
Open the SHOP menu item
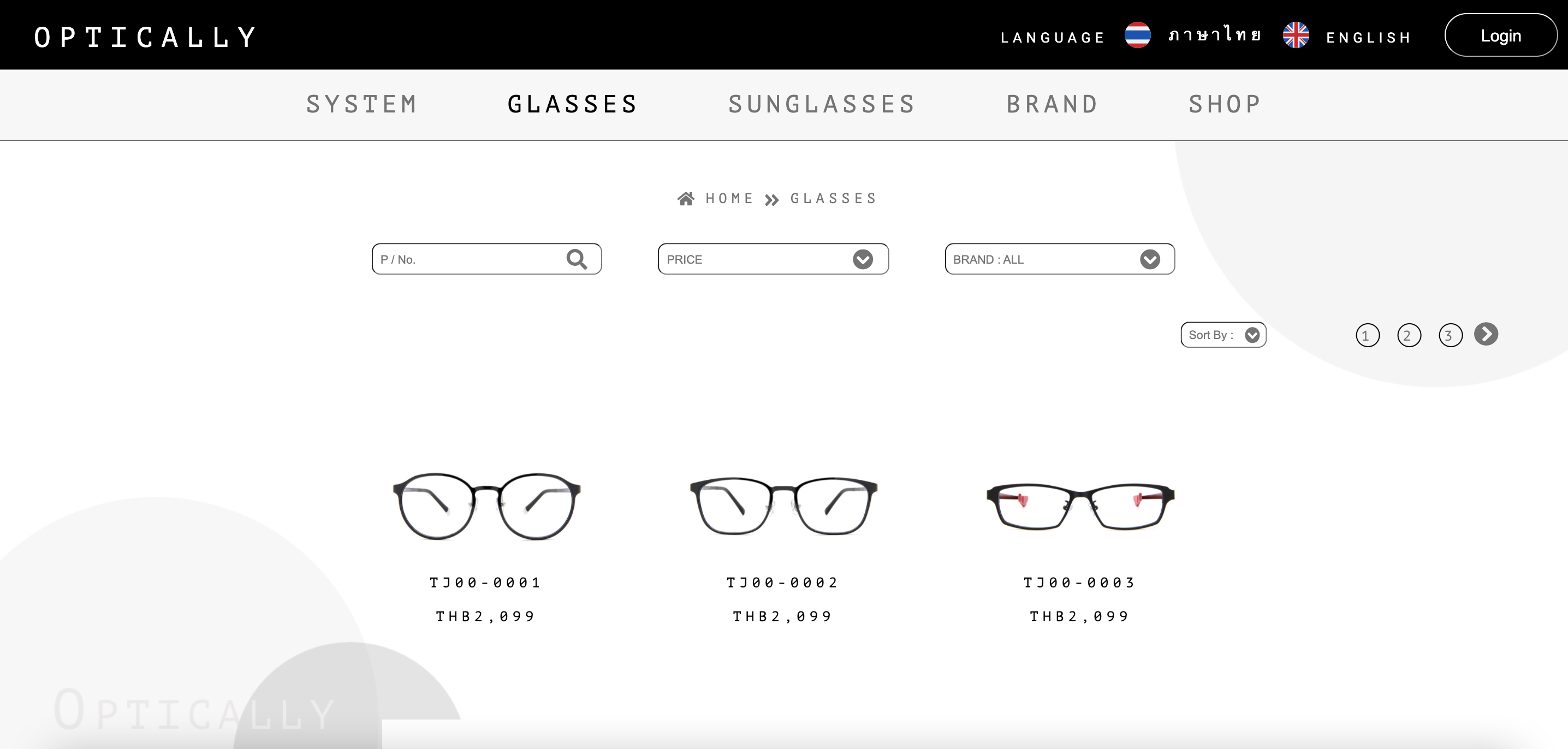1225,104
